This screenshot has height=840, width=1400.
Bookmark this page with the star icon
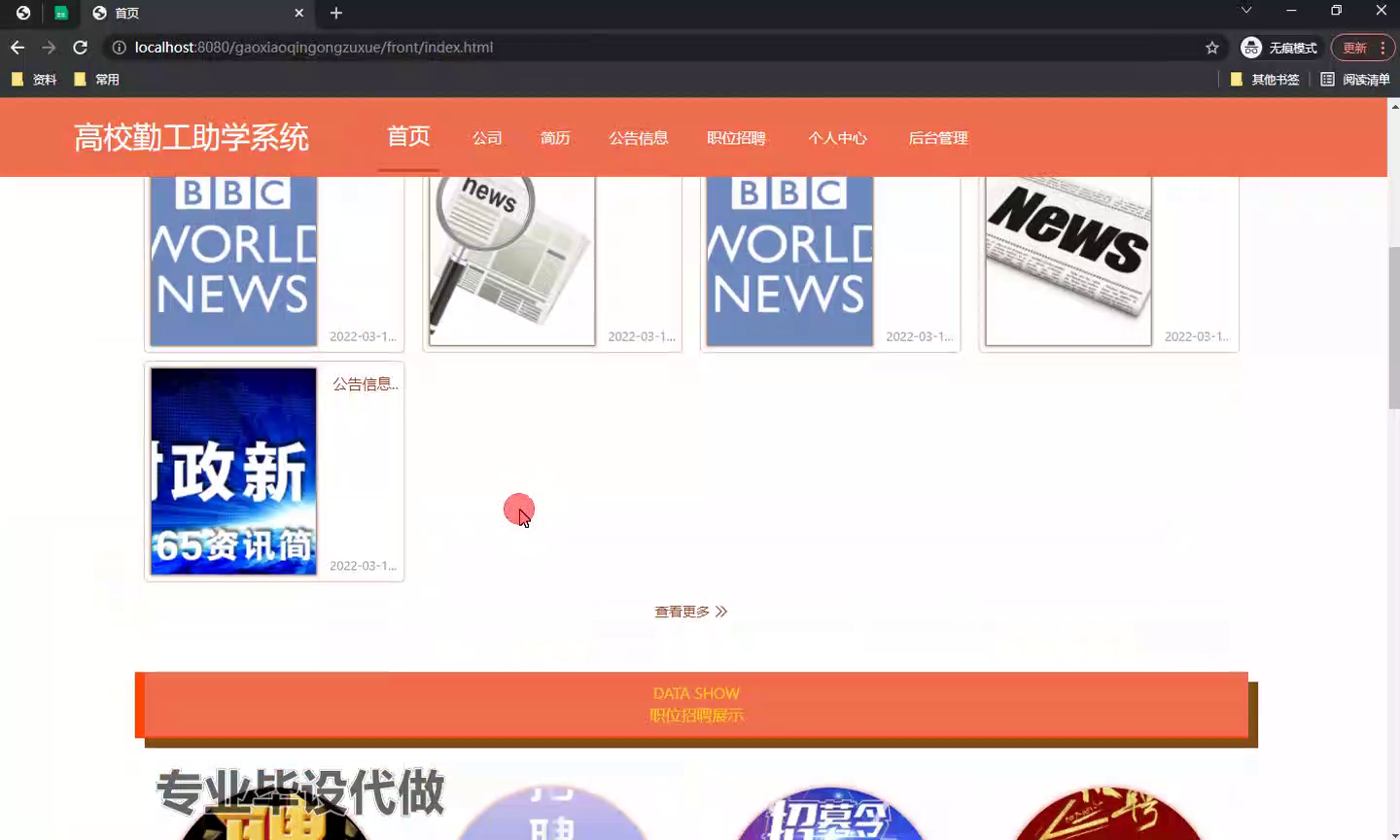(x=1211, y=48)
